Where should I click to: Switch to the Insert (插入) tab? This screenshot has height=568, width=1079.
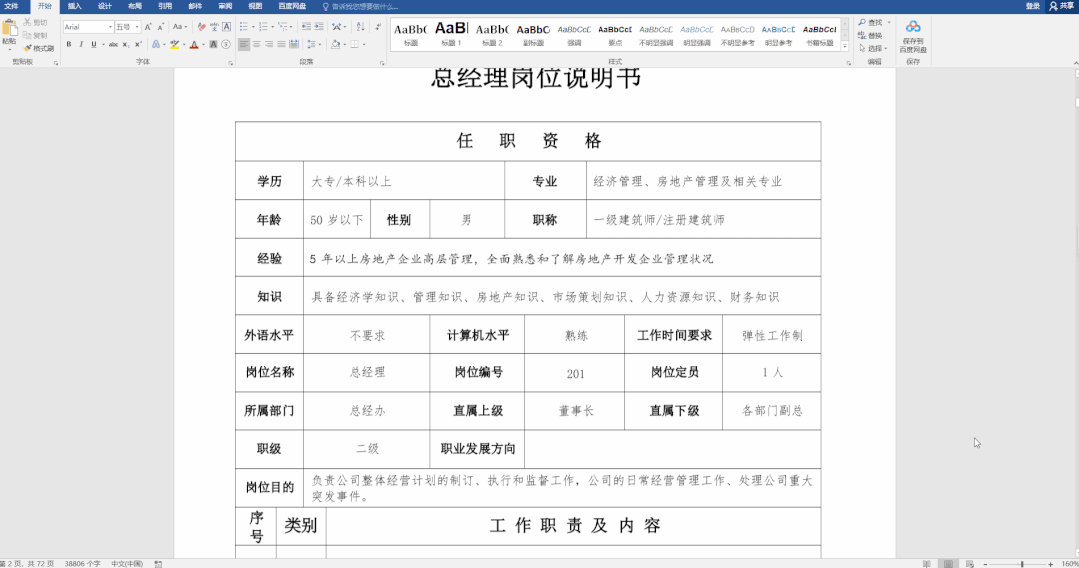click(x=74, y=6)
